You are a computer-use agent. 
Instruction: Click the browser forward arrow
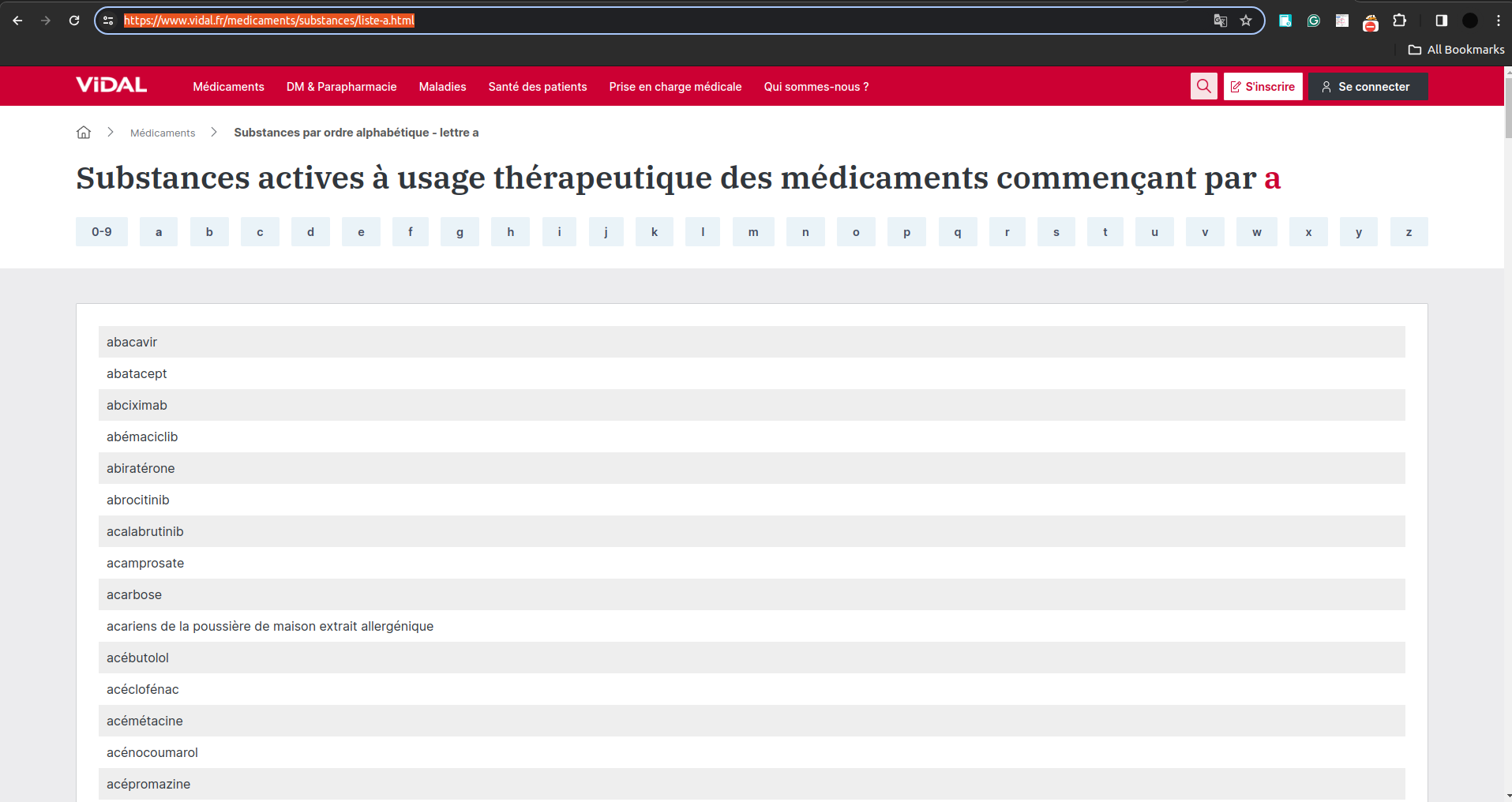(46, 21)
